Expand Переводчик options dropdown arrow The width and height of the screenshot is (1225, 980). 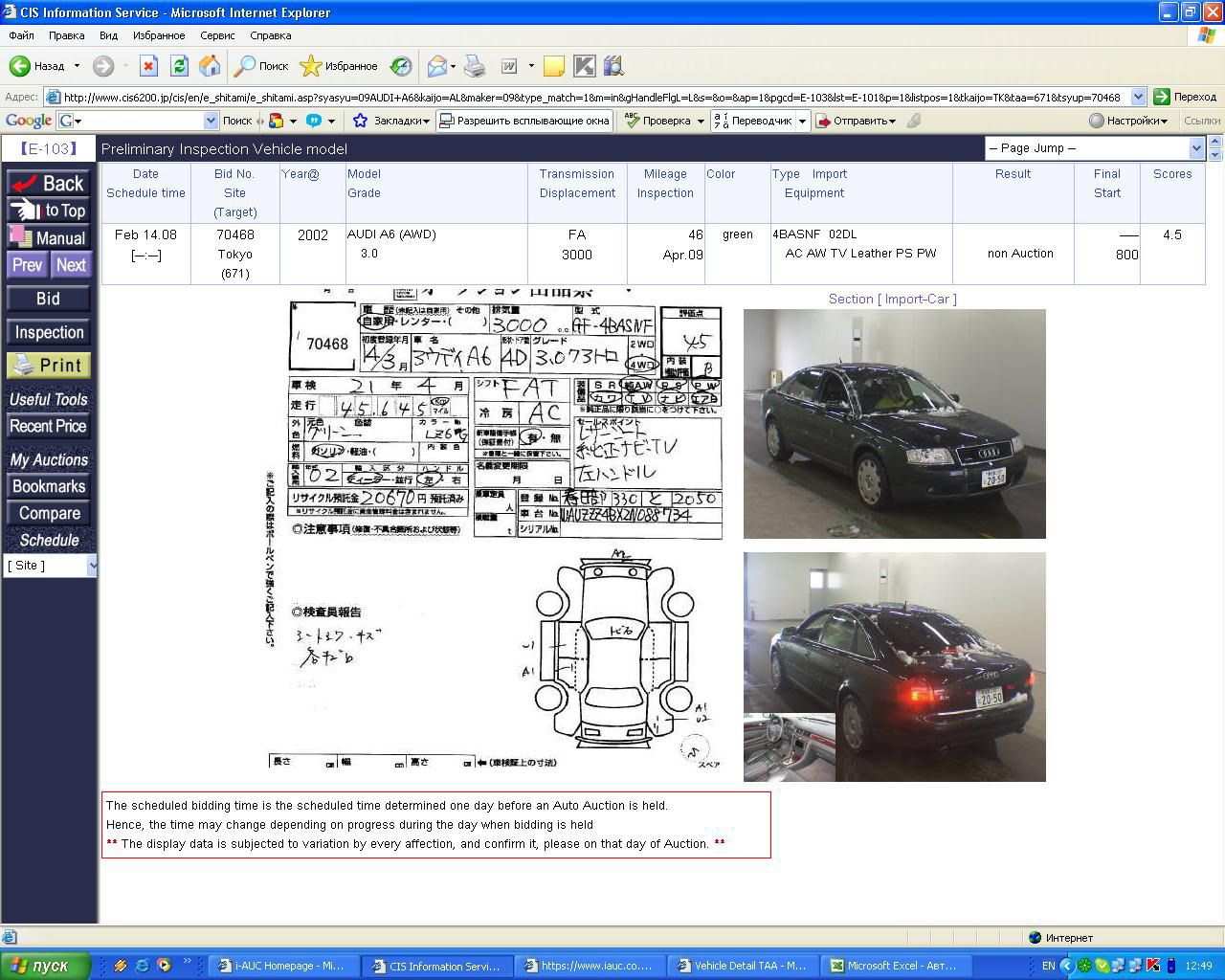click(802, 121)
